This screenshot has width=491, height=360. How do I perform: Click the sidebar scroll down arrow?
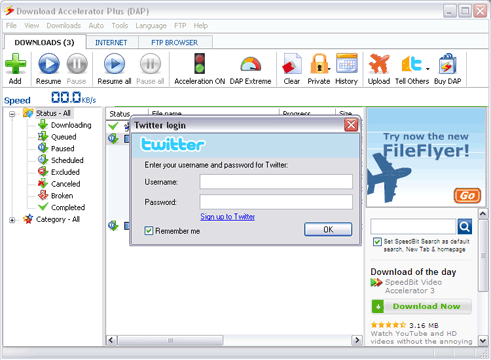tap(483, 340)
